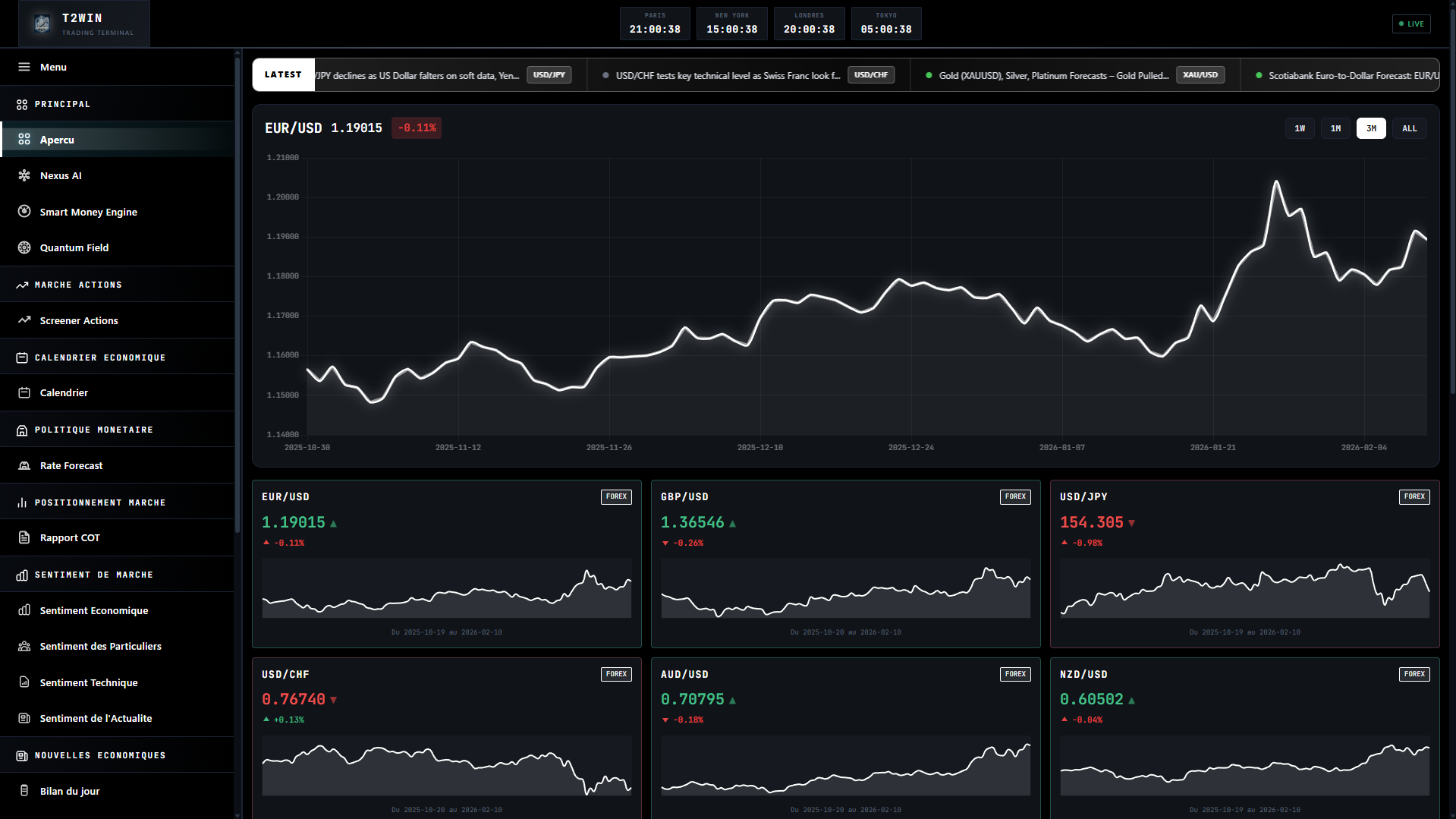The image size is (1456, 819).
Task: Click the T2WIN logo icon
Action: (42, 24)
